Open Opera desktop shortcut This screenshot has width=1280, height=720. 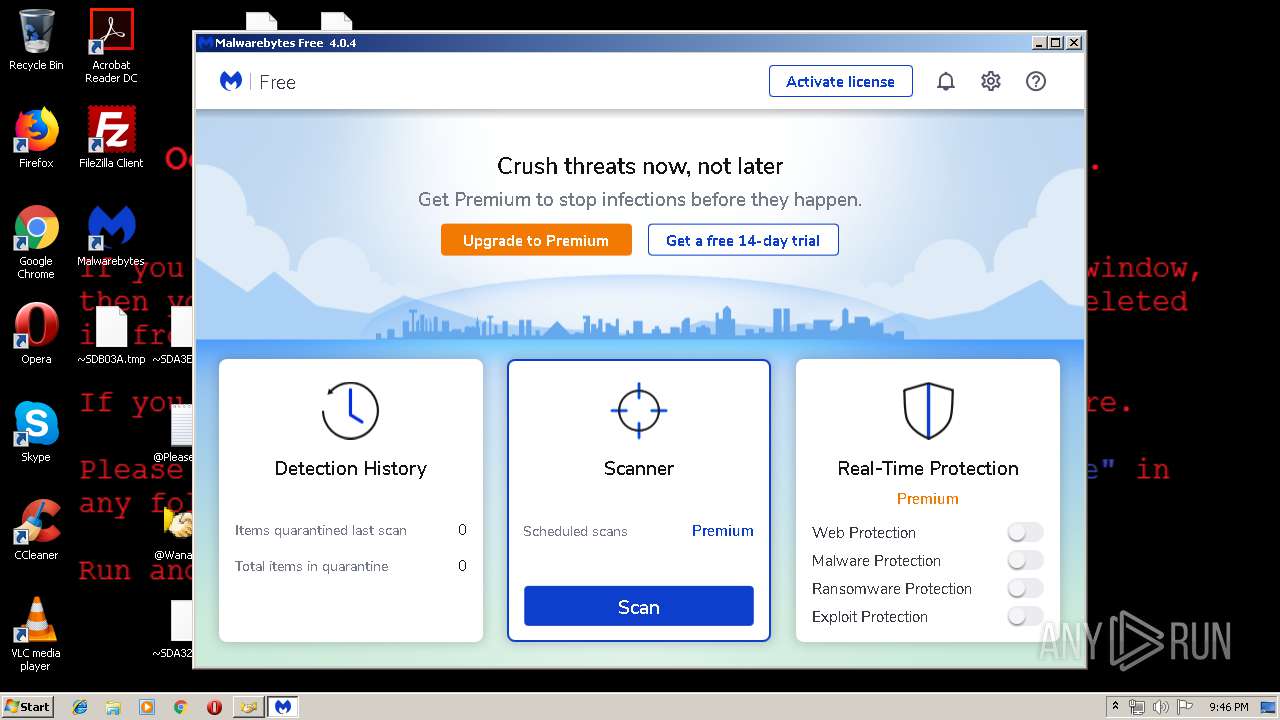click(x=36, y=334)
